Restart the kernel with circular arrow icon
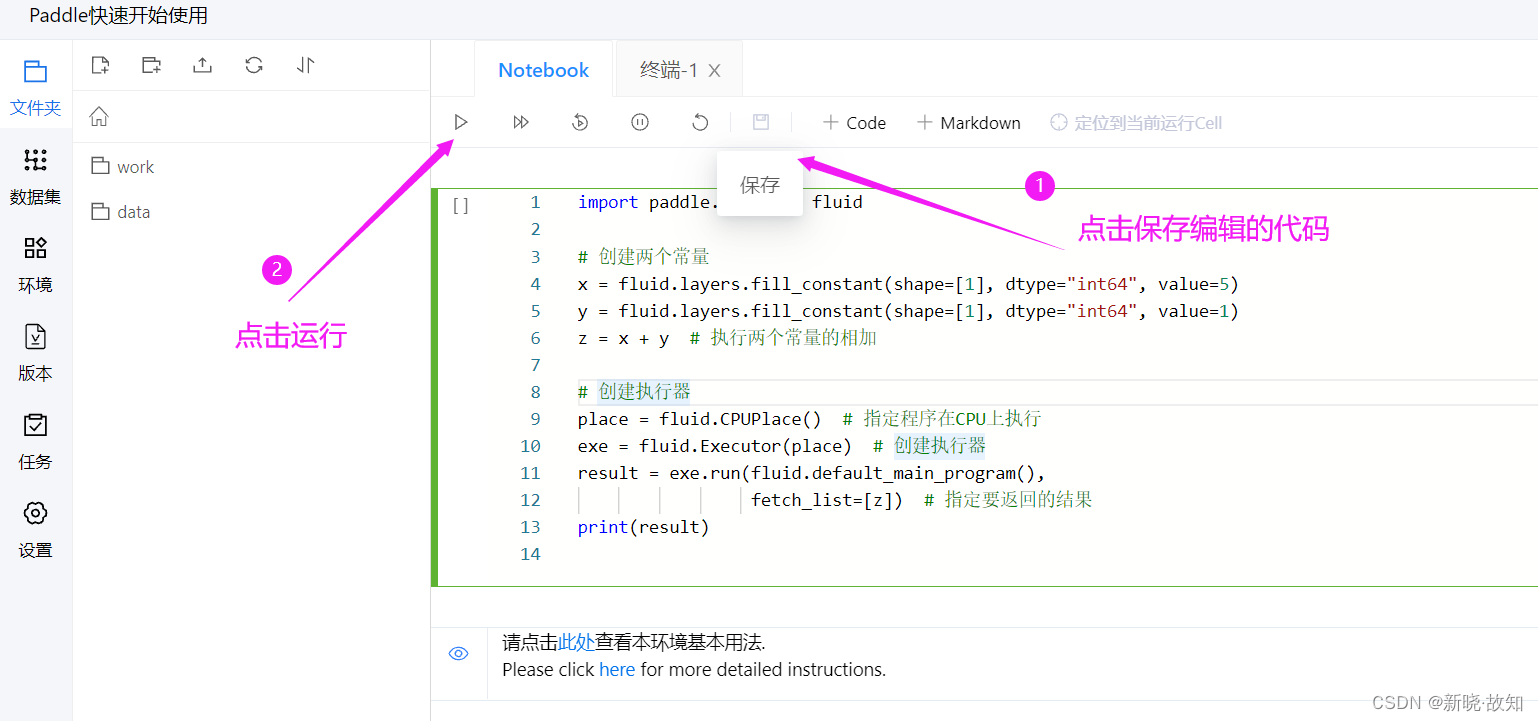The height and width of the screenshot is (721, 1538). pyautogui.click(x=700, y=122)
